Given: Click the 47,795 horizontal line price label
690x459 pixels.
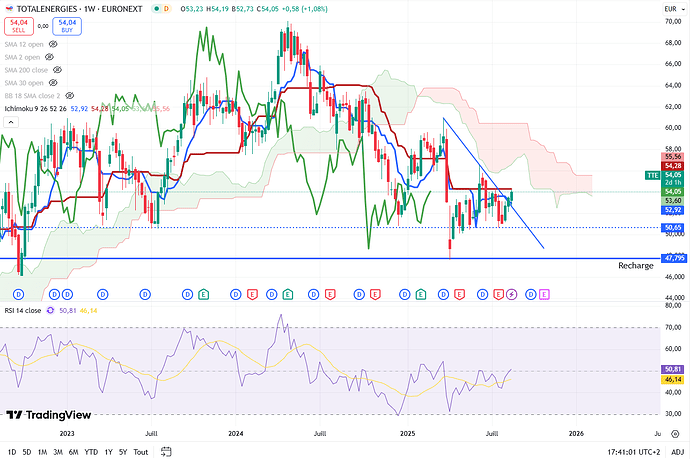Looking at the screenshot, I should [x=674, y=258].
